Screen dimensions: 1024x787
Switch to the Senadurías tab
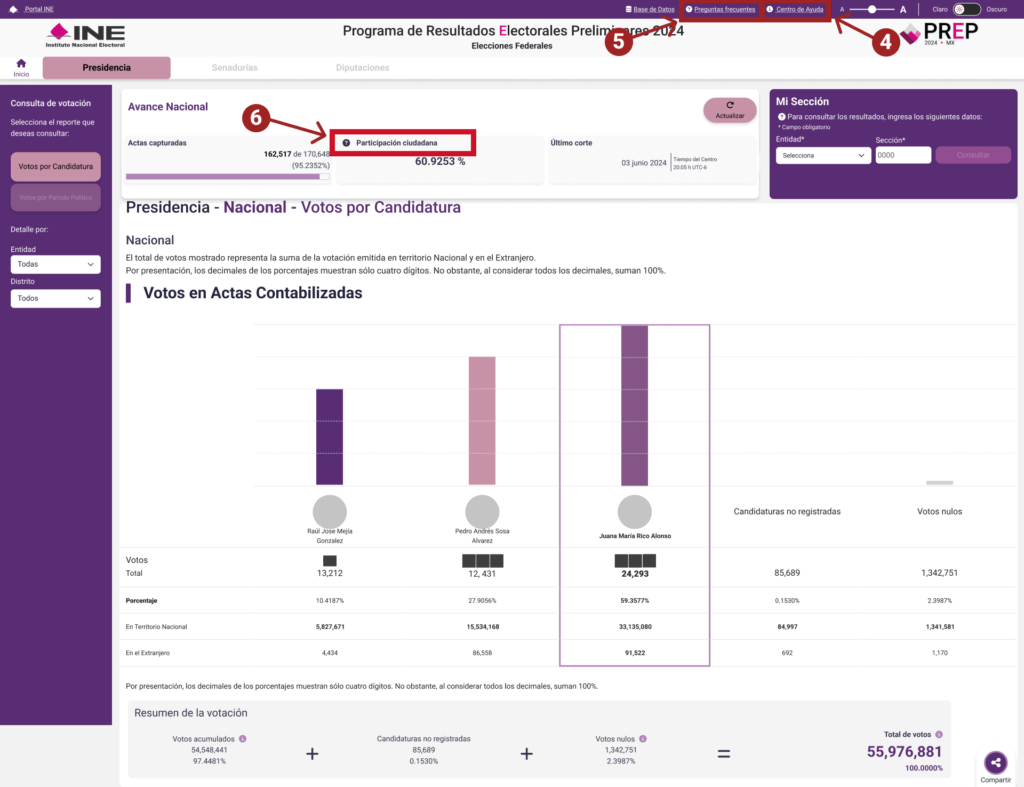click(234, 68)
